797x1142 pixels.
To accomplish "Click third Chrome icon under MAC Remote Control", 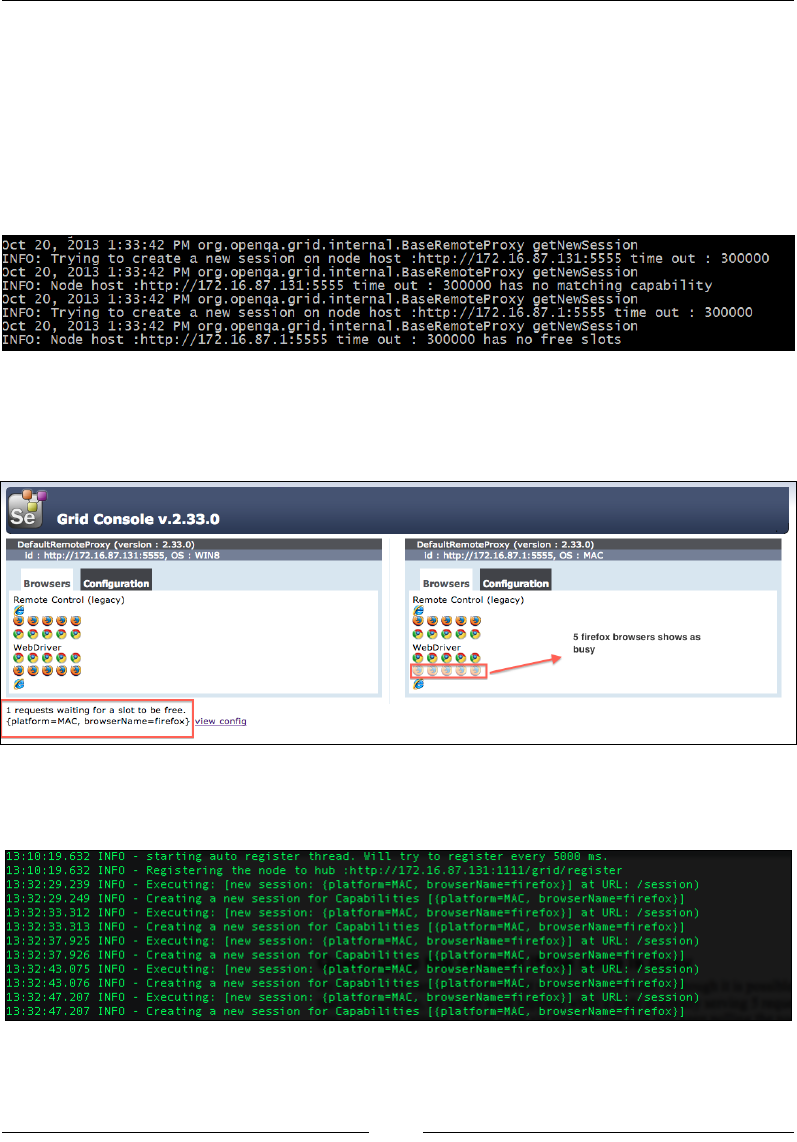I will click(447, 634).
